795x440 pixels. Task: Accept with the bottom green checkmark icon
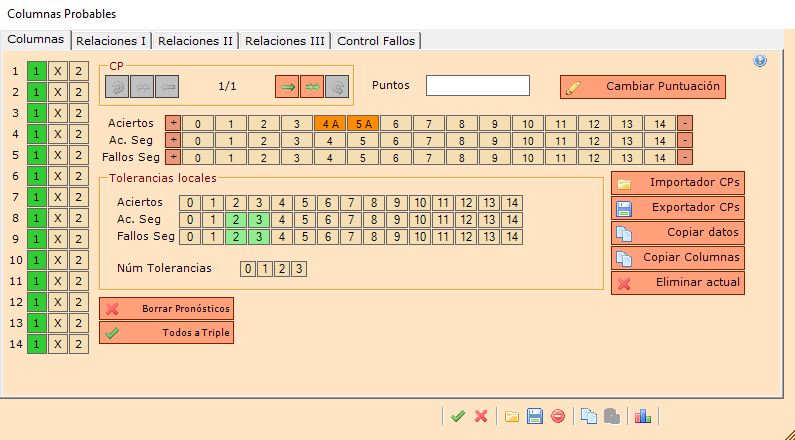click(x=457, y=416)
